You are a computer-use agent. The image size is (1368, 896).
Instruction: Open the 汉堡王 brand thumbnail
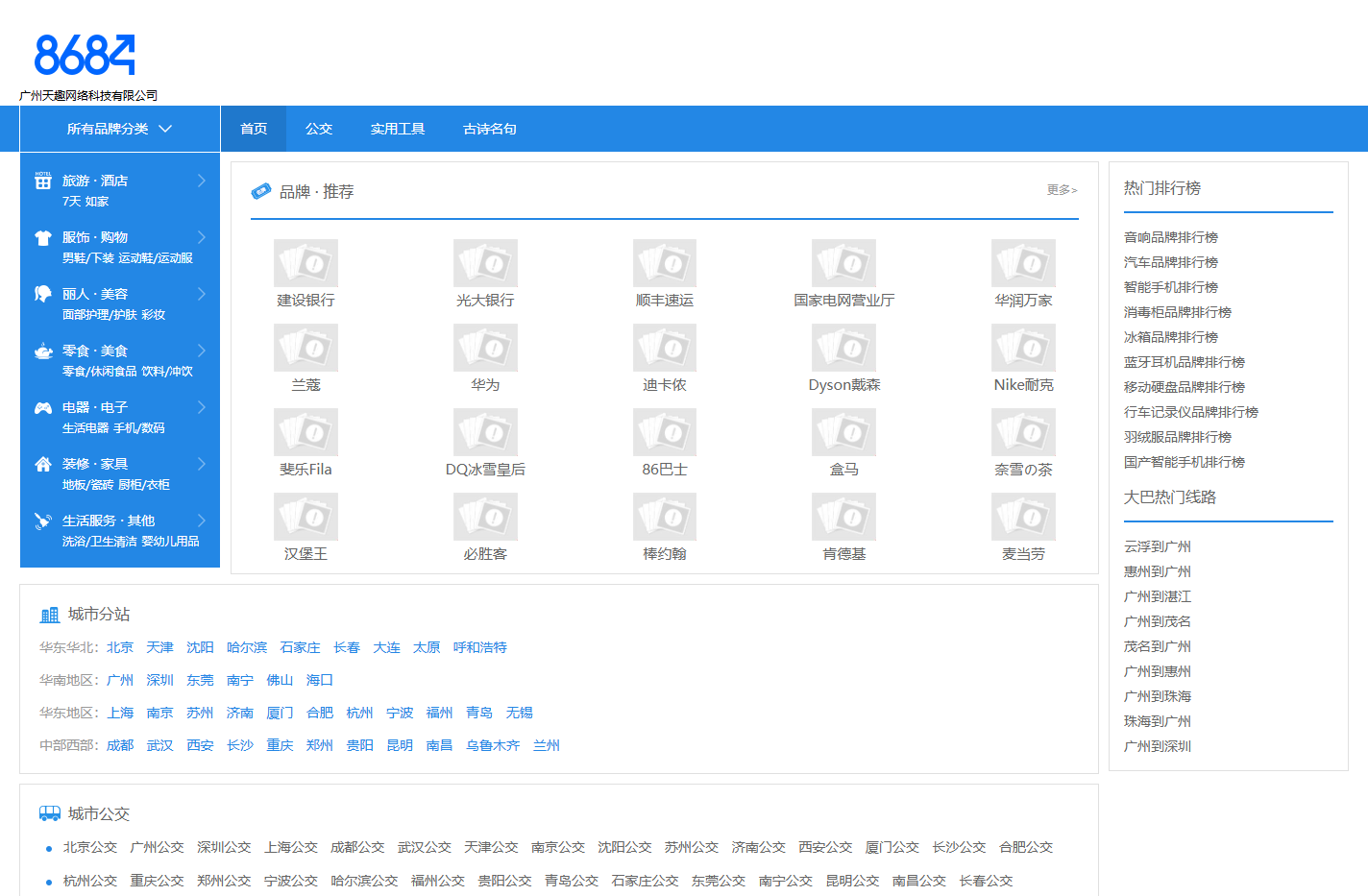(x=305, y=517)
